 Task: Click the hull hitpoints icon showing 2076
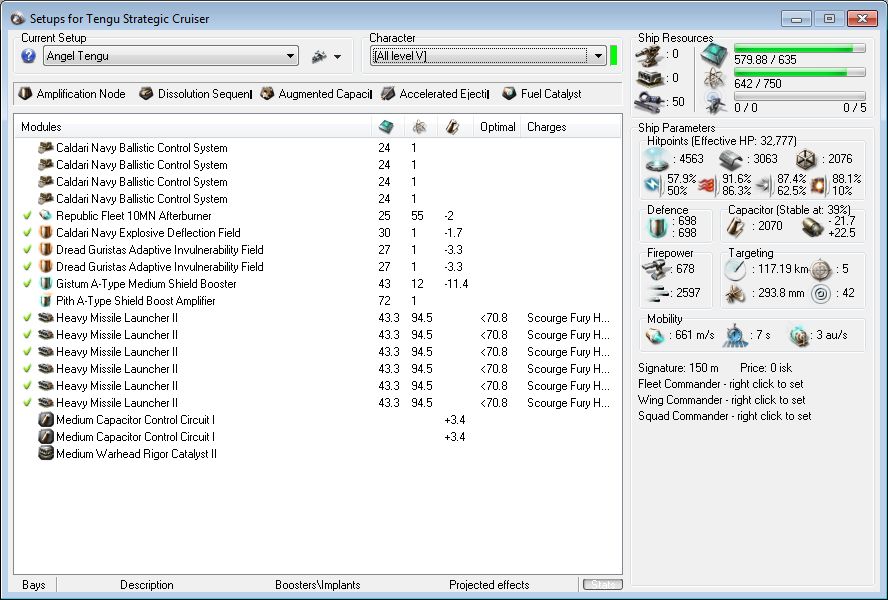pos(806,159)
